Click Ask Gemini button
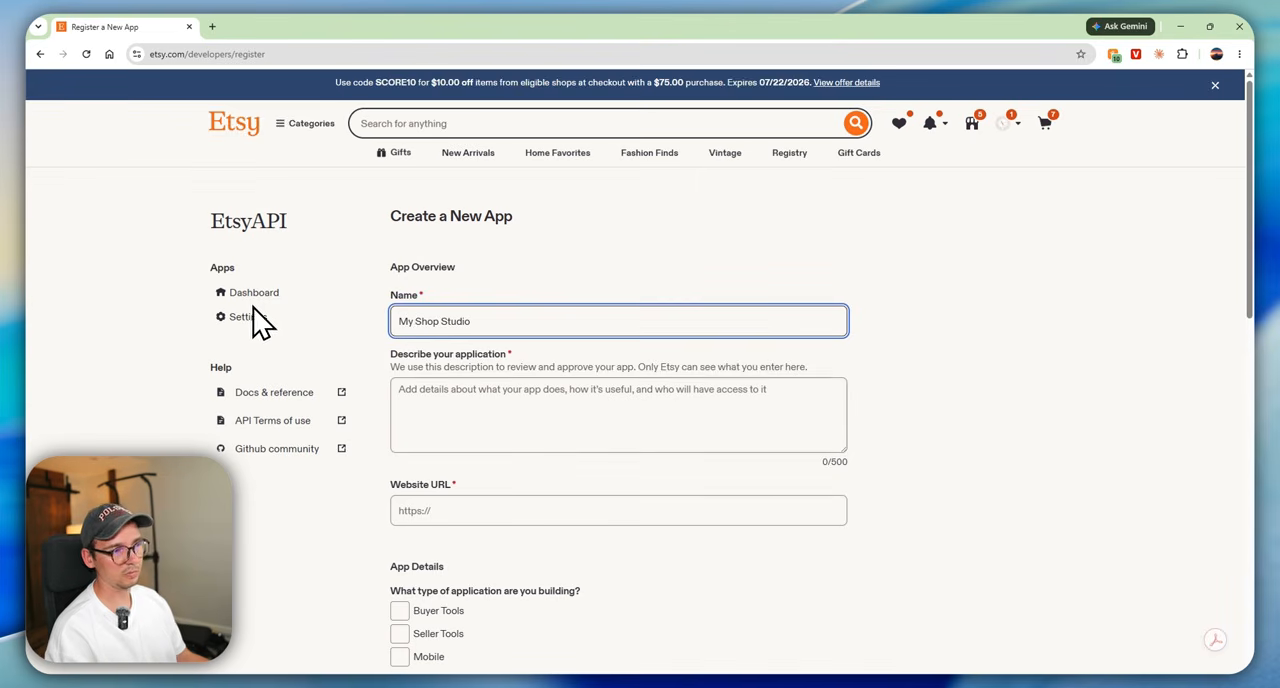The width and height of the screenshot is (1280, 688). tap(1120, 26)
